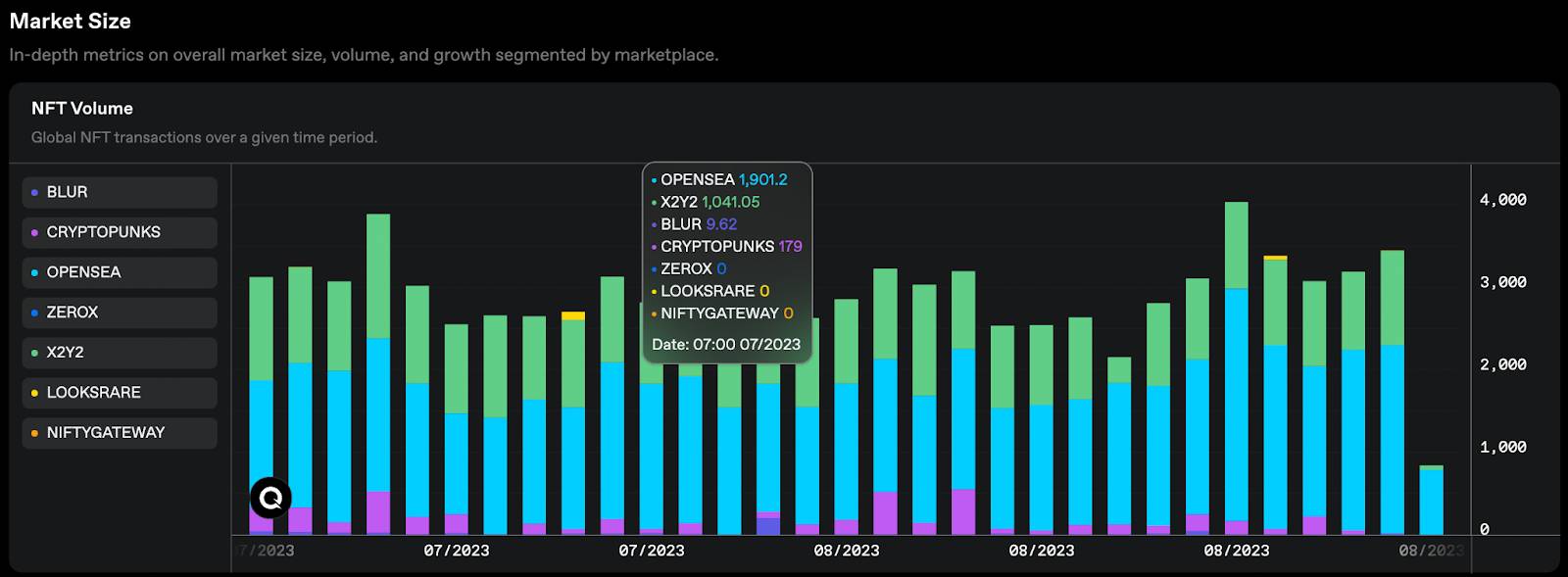Click the 0 y-axis label

pos(1485,529)
